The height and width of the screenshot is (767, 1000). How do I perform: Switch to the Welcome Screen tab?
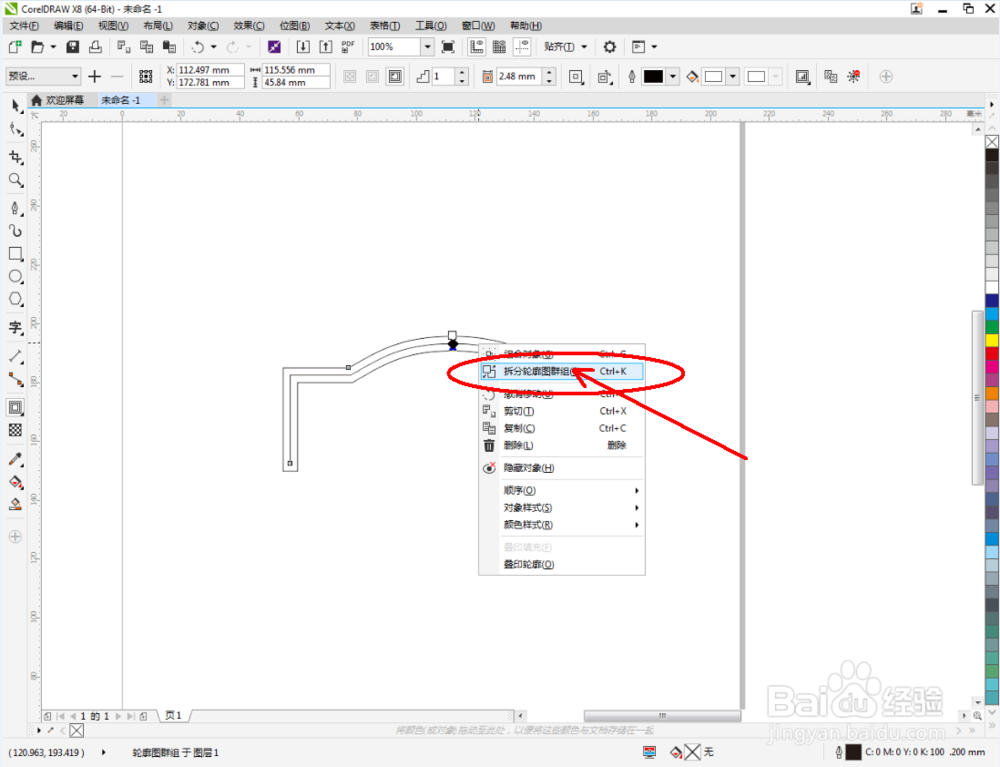[58, 100]
